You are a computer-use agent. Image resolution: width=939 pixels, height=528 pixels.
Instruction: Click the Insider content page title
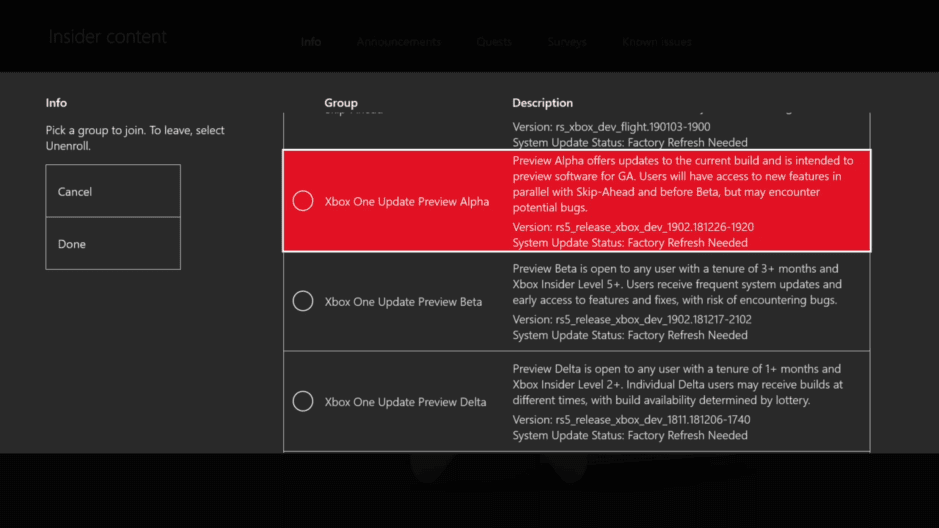tap(108, 37)
